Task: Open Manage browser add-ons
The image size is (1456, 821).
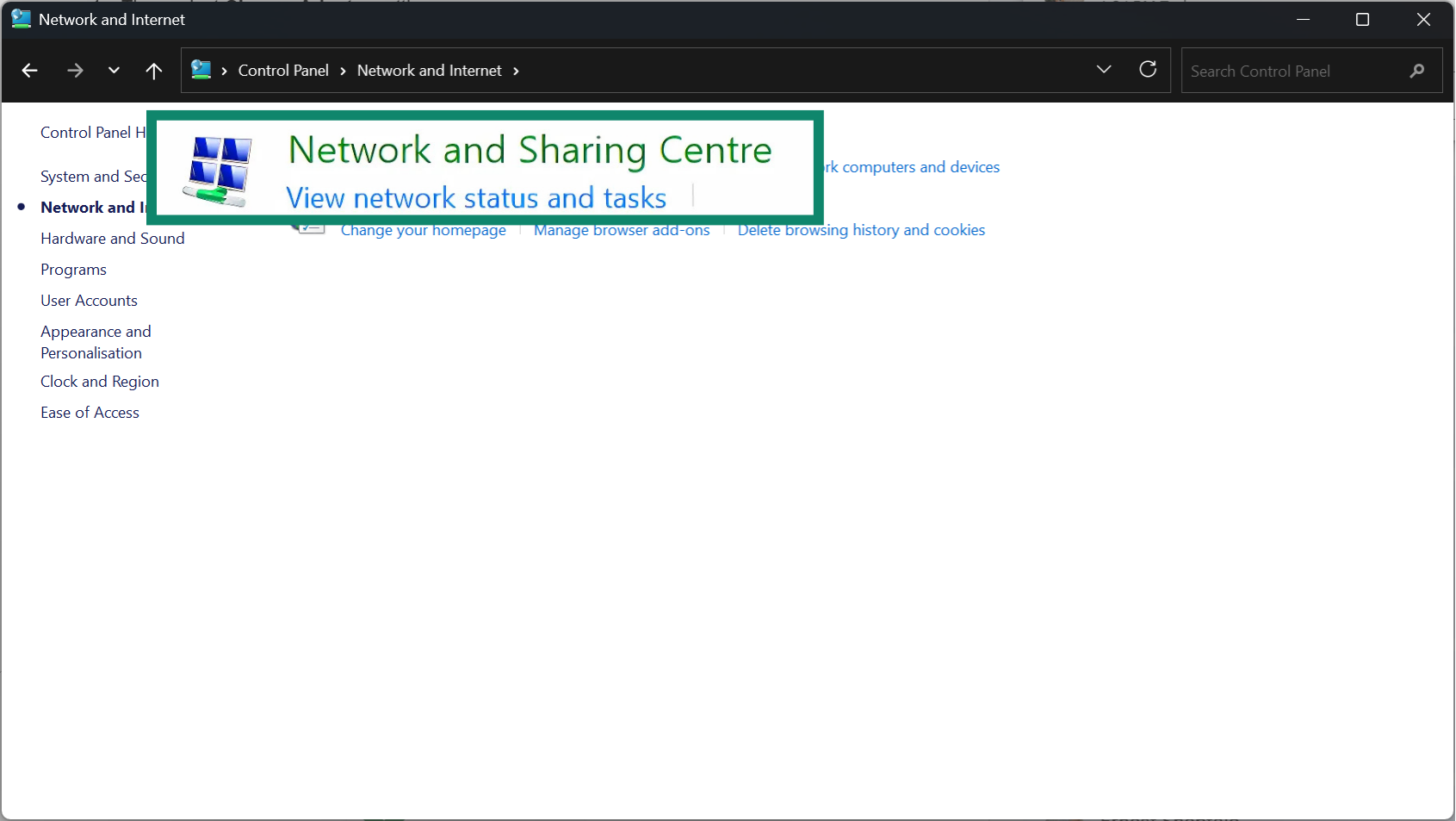Action: (x=621, y=230)
